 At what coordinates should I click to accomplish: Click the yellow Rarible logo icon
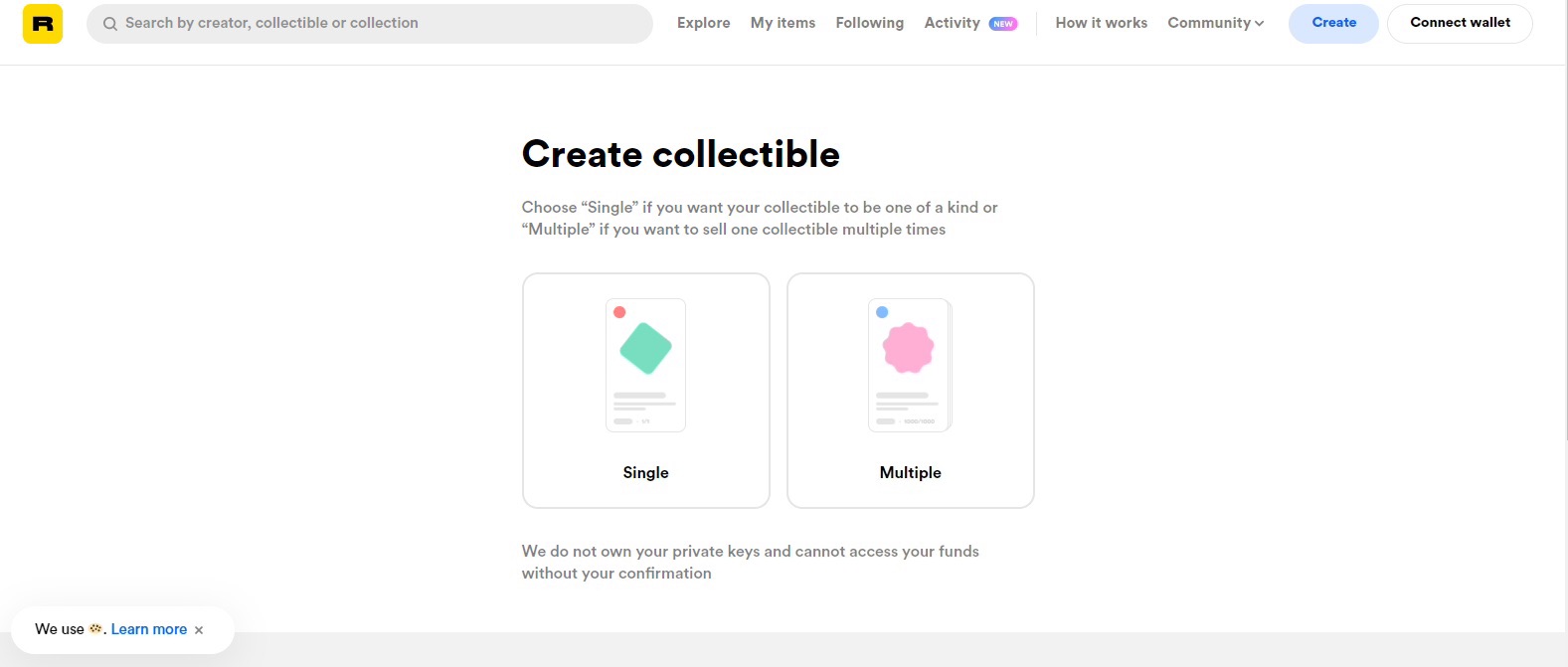[43, 24]
